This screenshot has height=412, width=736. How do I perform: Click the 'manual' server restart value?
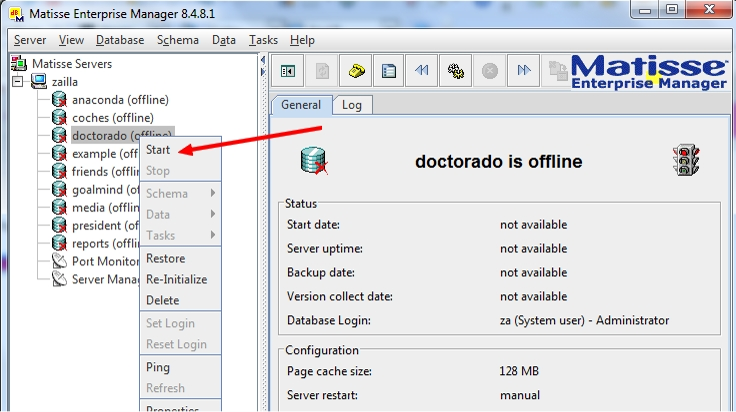pyautogui.click(x=520, y=395)
